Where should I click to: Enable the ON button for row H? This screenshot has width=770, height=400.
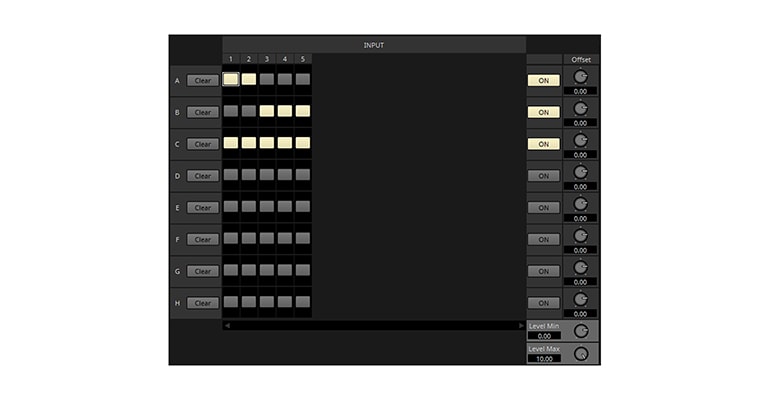[543, 303]
